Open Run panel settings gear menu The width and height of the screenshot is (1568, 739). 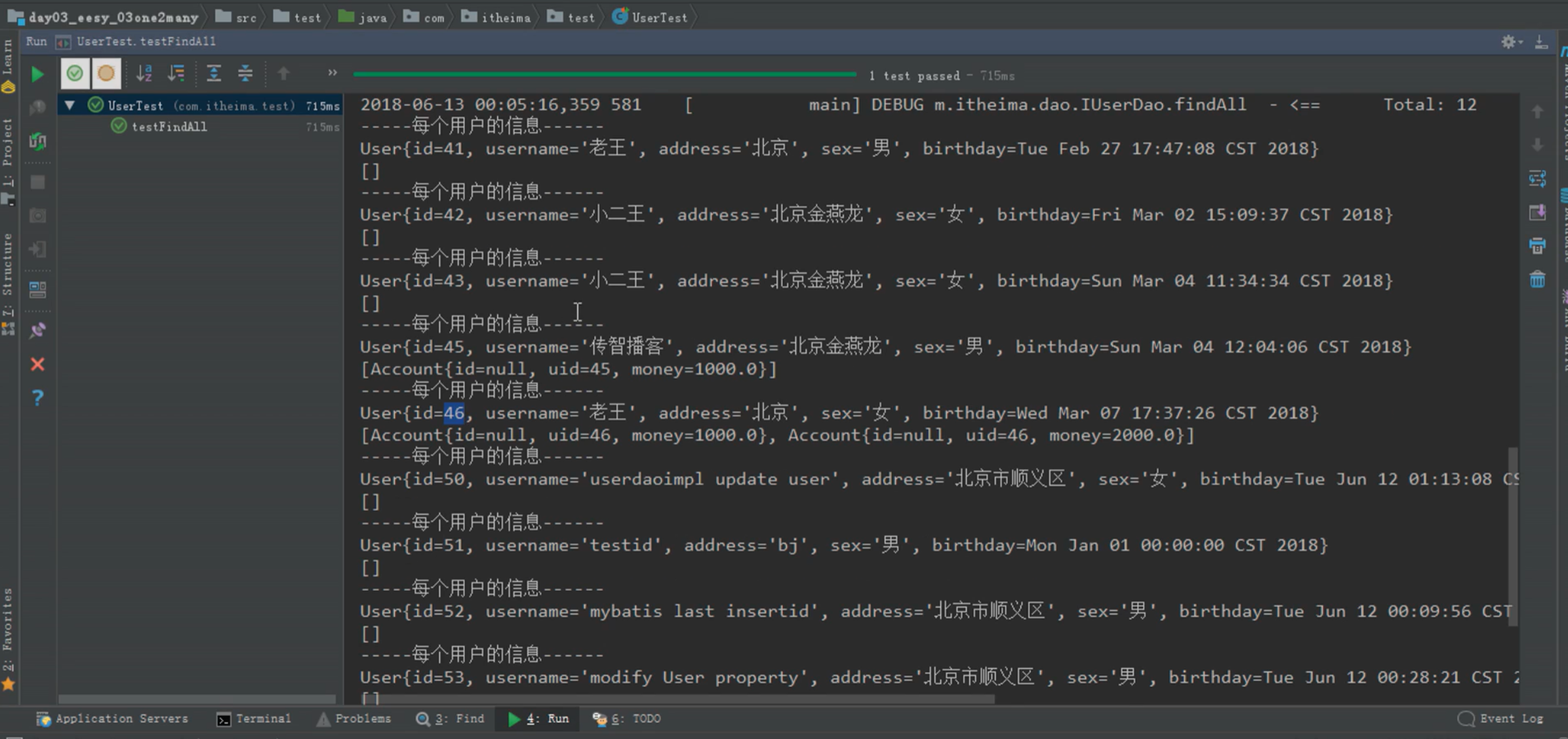(x=1509, y=42)
